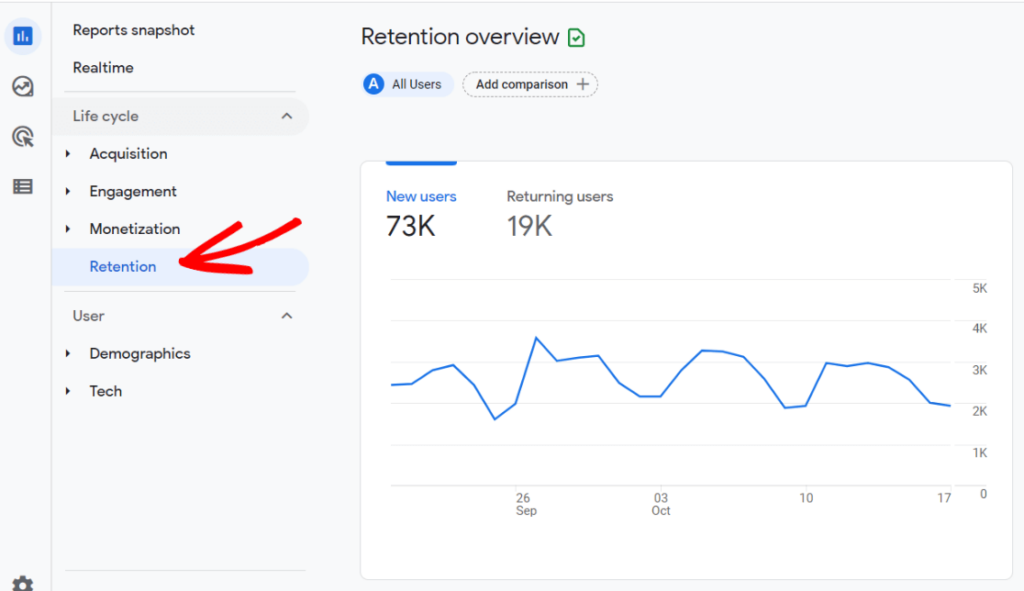Screen dimensions: 1024x591
Task: Open the Retention report
Action: click(x=123, y=266)
